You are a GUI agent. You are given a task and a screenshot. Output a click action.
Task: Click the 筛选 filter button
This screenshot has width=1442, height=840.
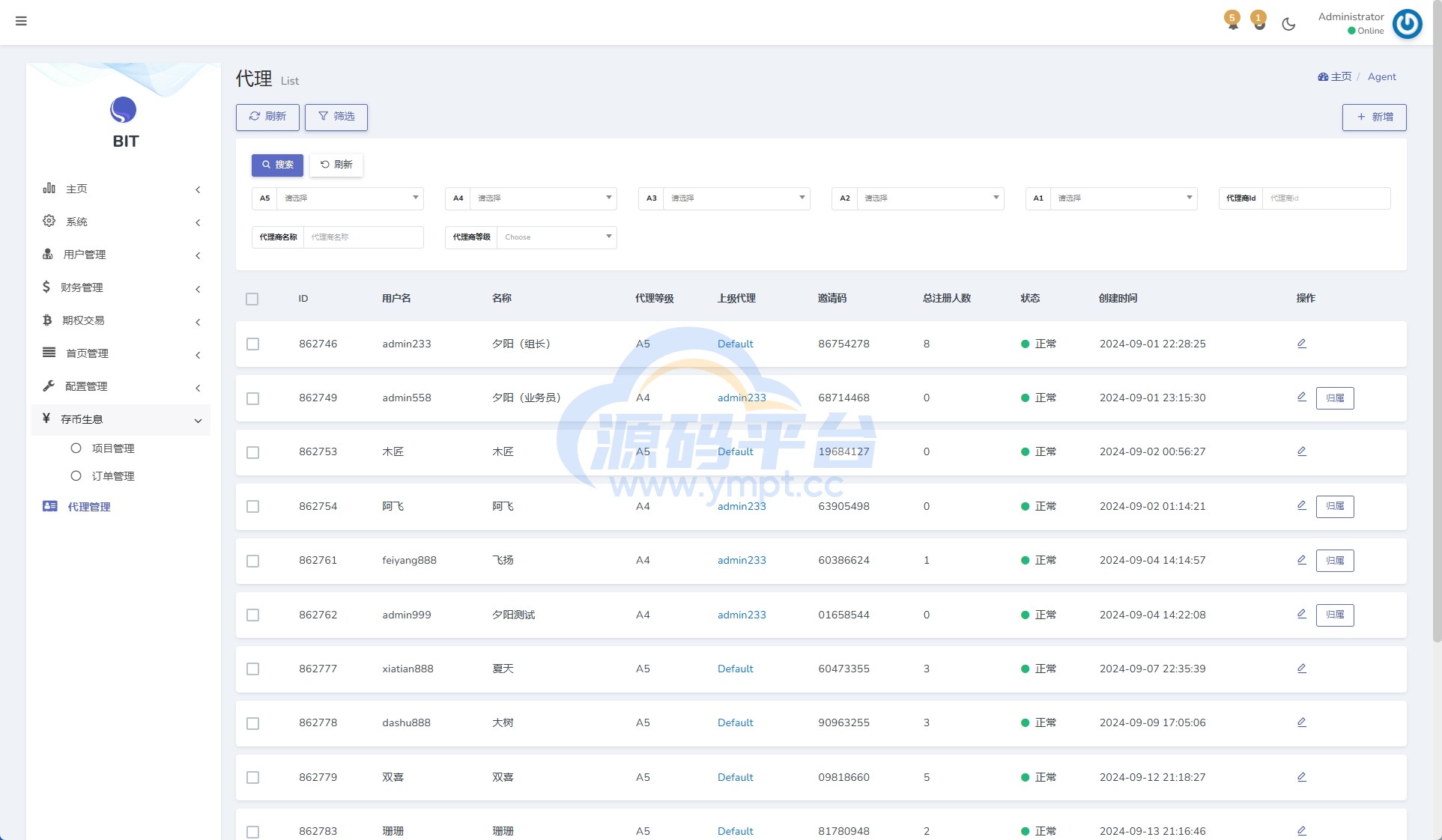(x=336, y=117)
